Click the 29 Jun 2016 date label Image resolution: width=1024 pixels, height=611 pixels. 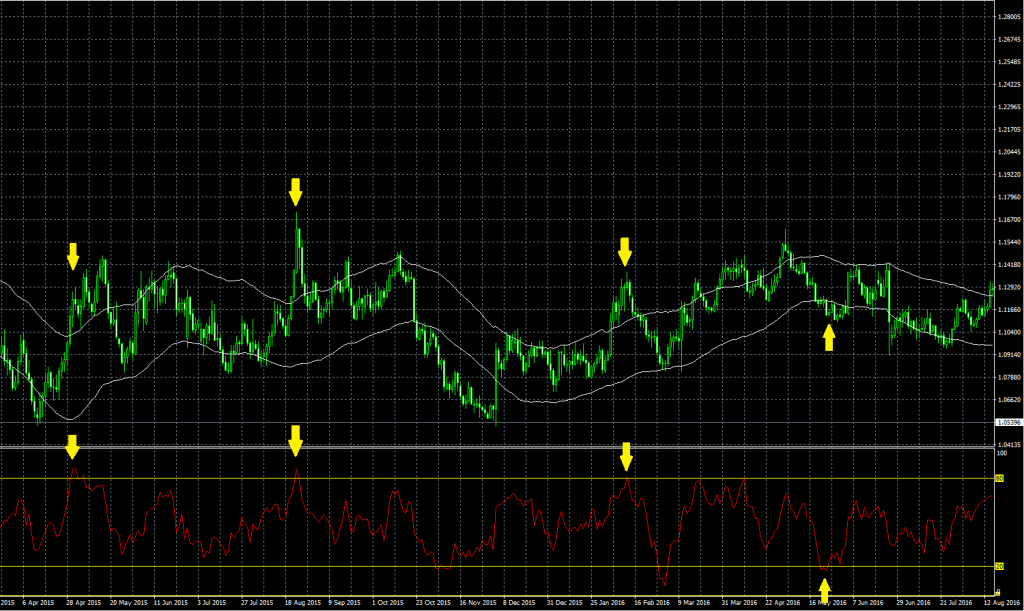(913, 603)
